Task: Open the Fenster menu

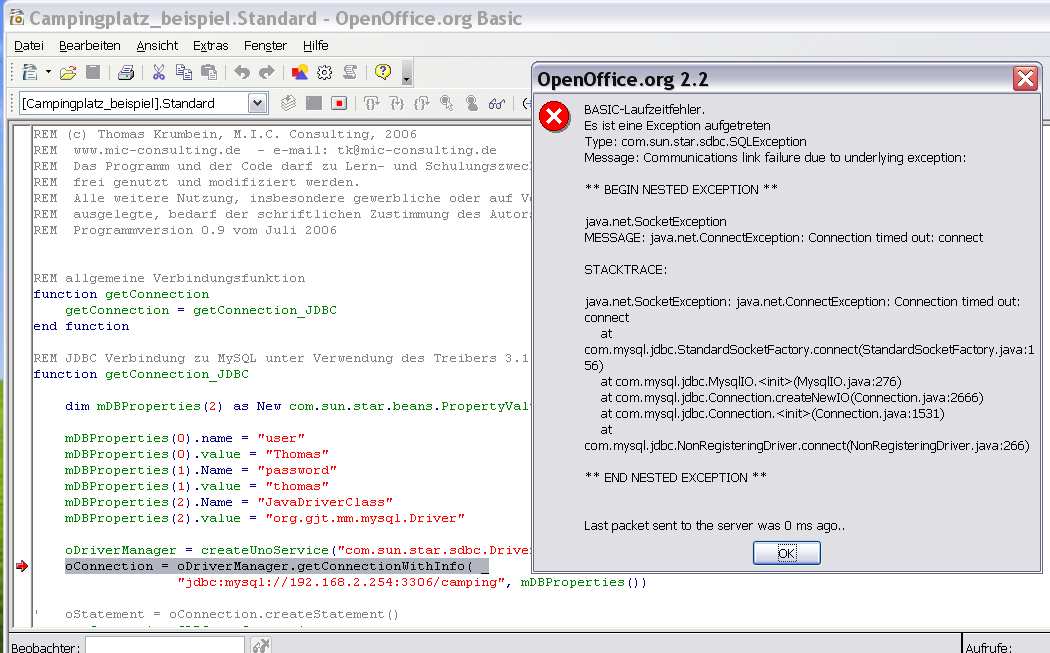Action: pyautogui.click(x=265, y=46)
